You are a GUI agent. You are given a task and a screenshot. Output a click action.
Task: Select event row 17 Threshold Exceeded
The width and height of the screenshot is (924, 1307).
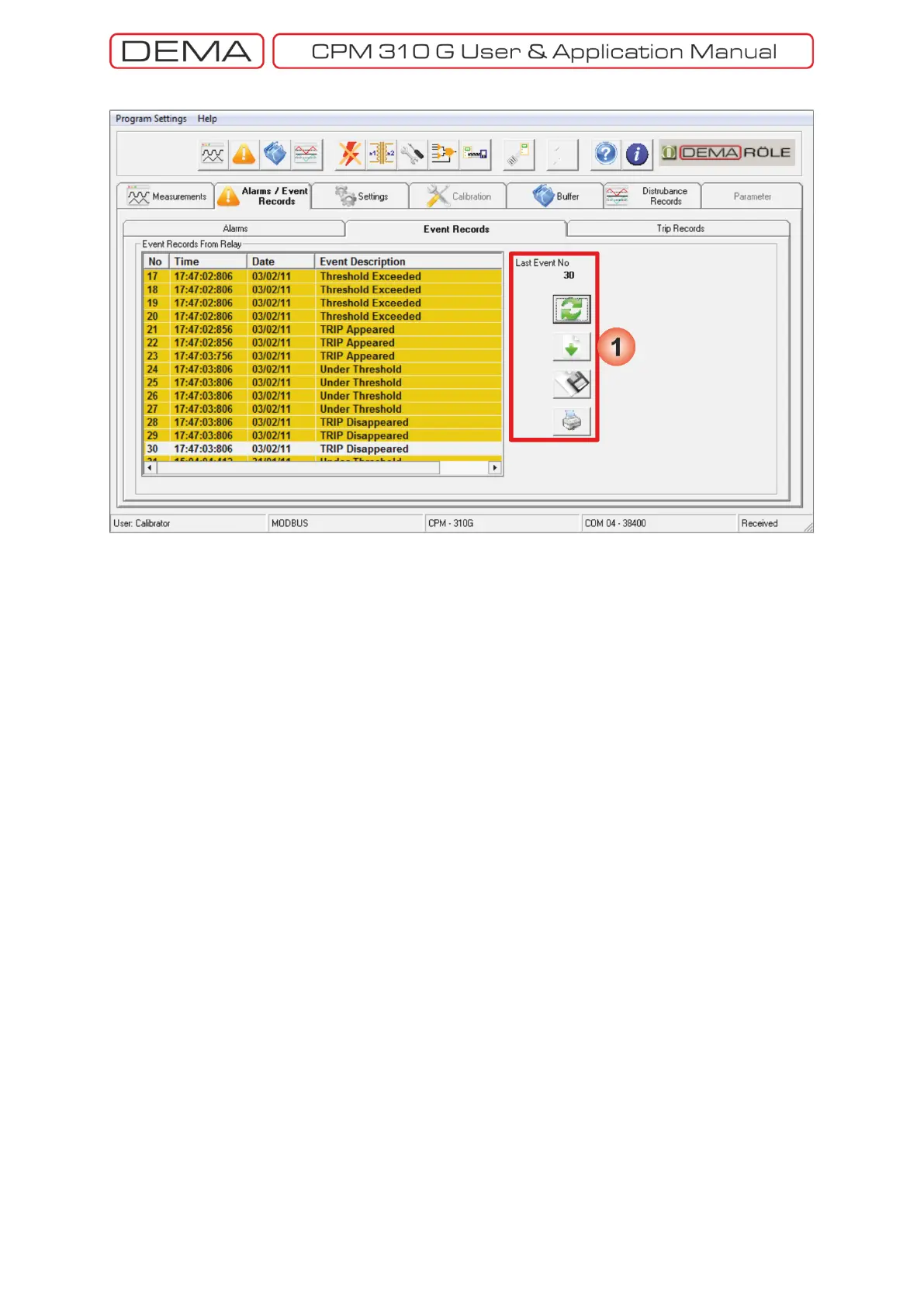click(323, 276)
